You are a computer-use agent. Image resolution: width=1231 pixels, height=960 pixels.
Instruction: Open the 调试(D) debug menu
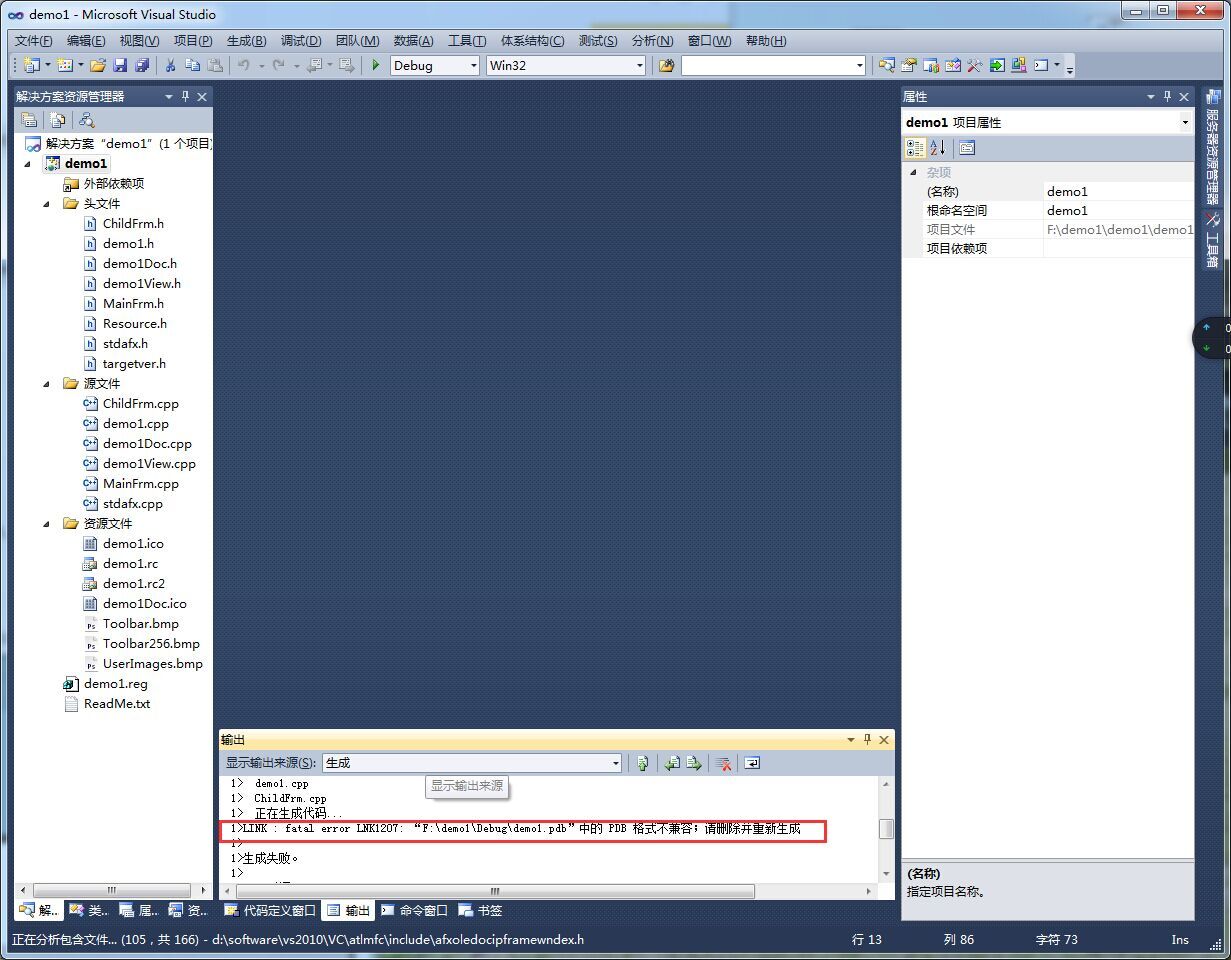(301, 41)
